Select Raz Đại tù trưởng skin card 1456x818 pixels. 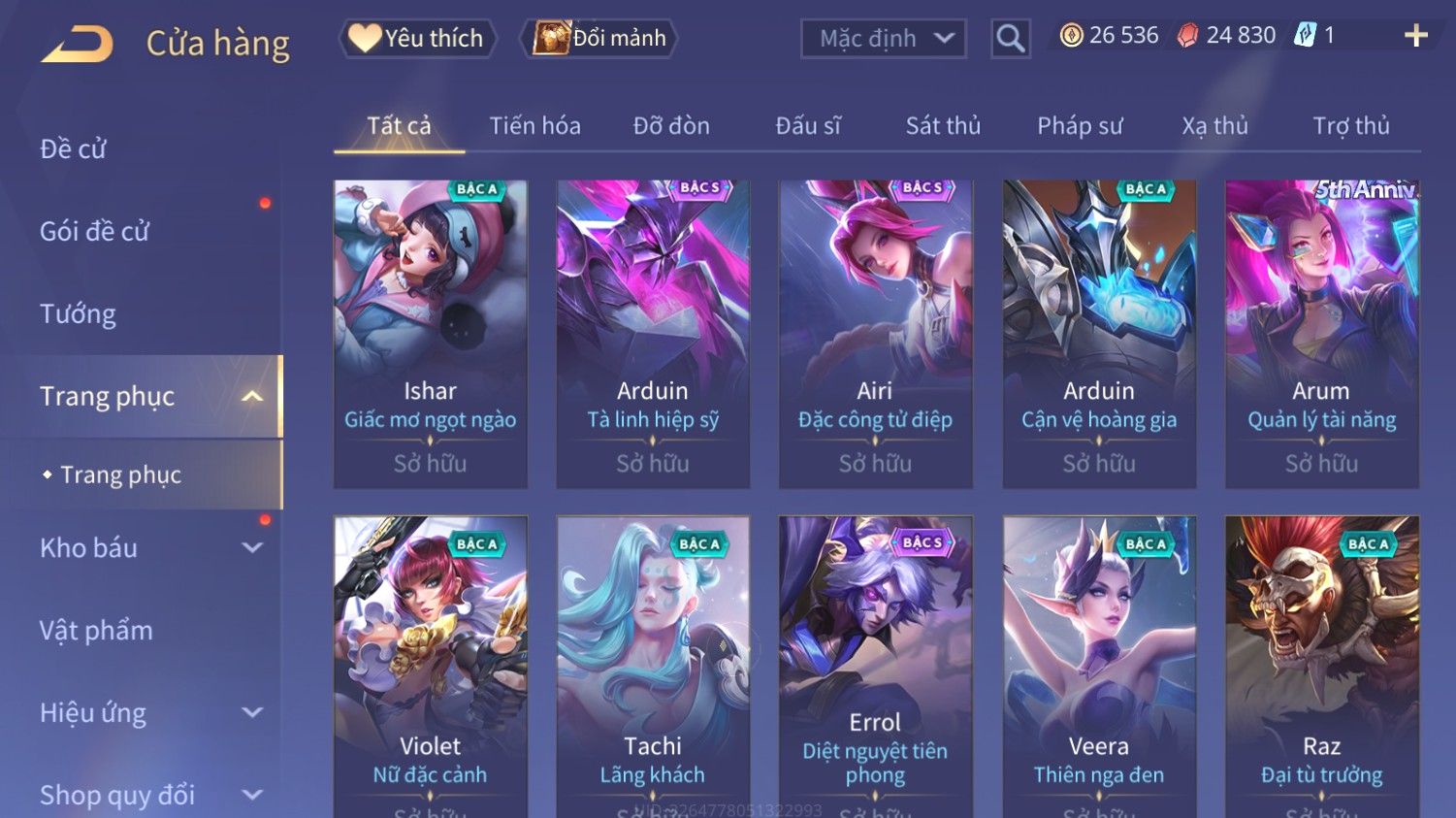[1322, 667]
